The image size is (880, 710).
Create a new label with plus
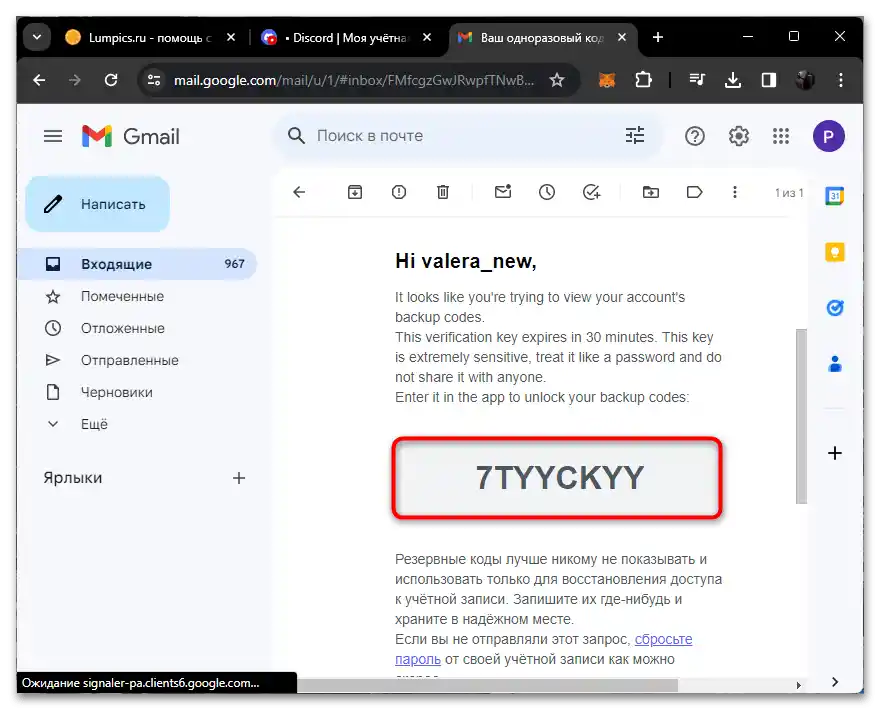[x=239, y=478]
